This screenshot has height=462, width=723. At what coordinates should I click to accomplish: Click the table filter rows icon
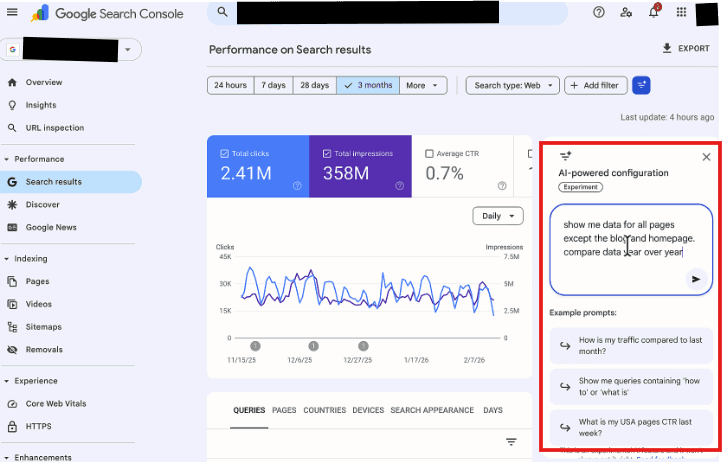click(x=511, y=442)
